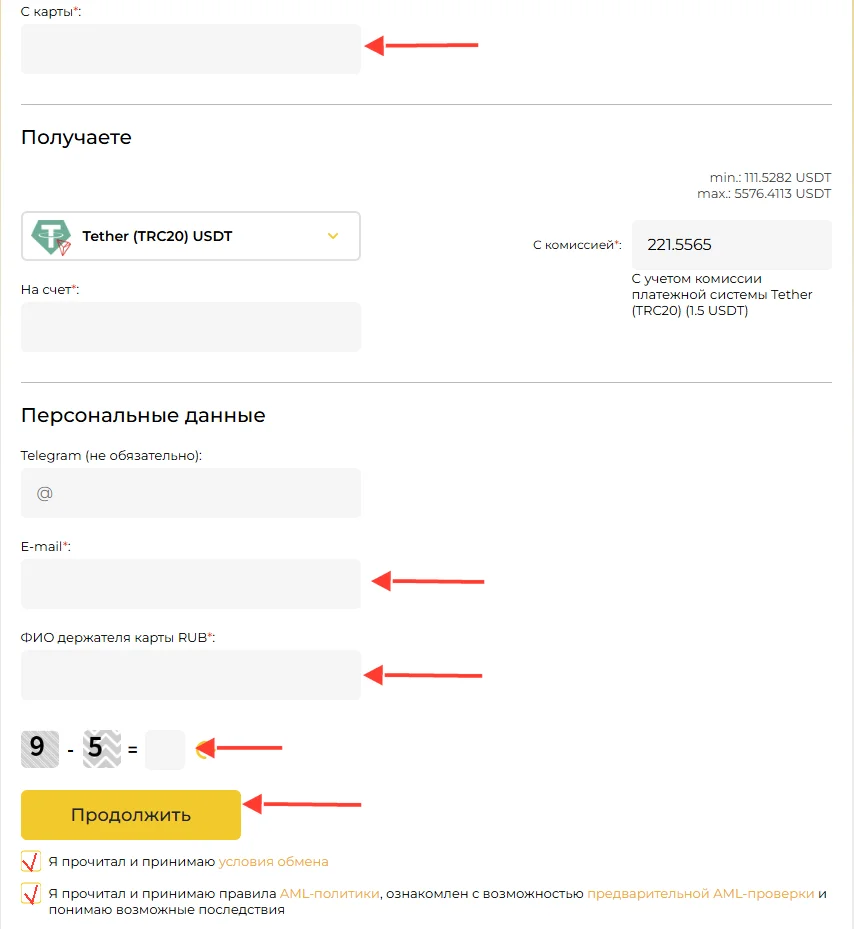Viewport: 854px width, 929px height.
Task: Click the Tether TRC20 coin logo icon
Action: coord(51,236)
